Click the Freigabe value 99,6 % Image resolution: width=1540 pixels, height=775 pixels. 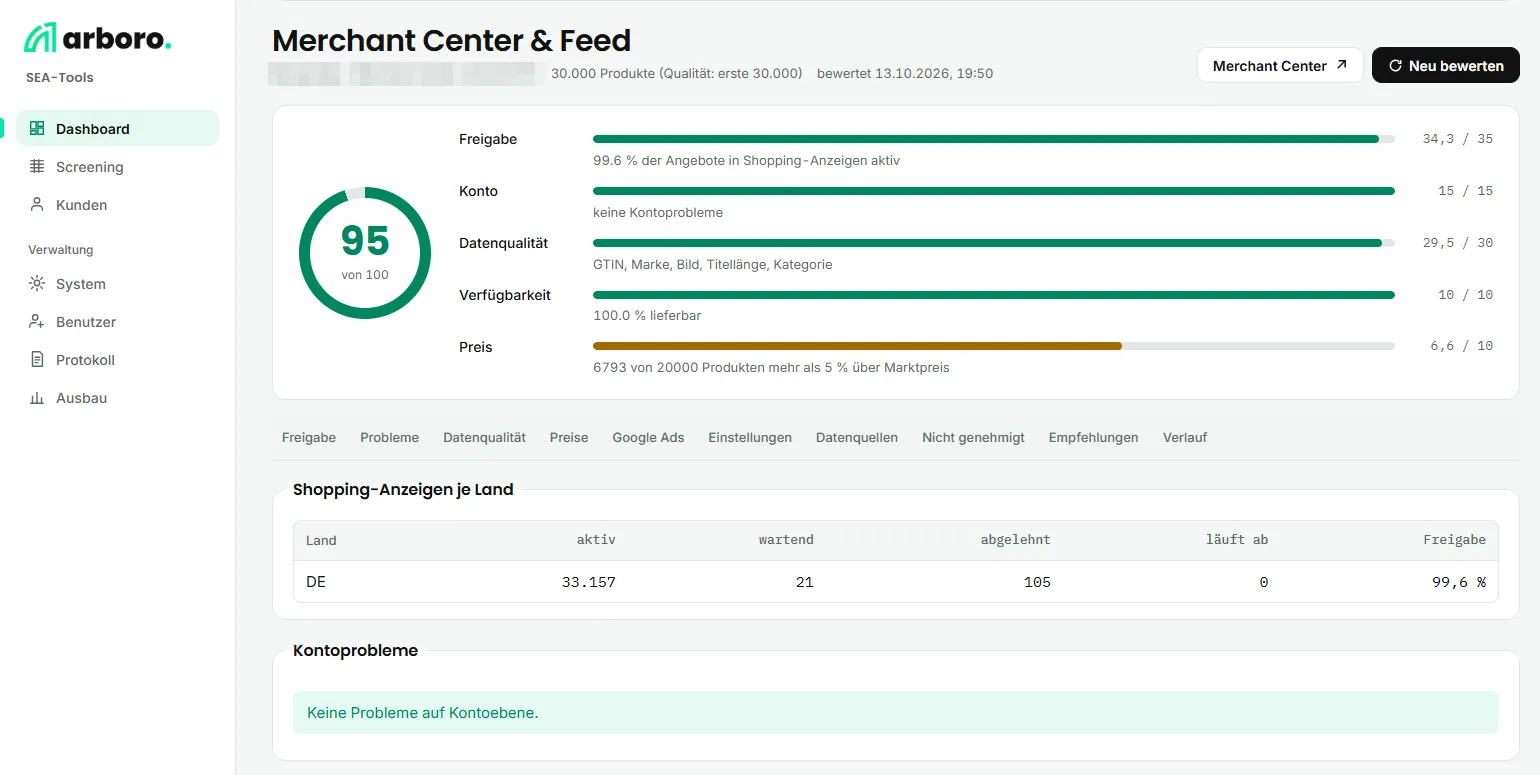[x=1459, y=581]
